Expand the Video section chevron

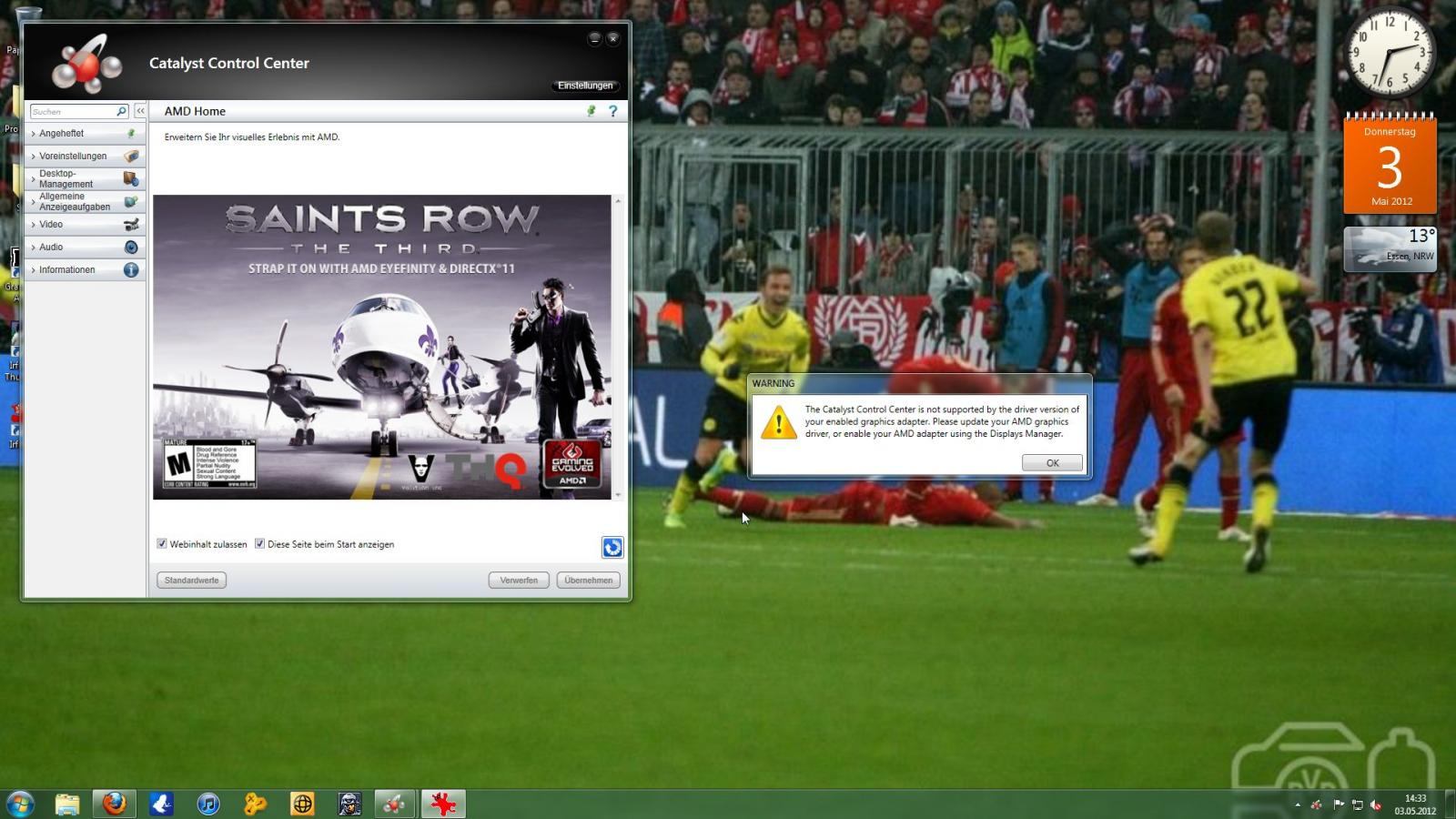click(x=34, y=225)
